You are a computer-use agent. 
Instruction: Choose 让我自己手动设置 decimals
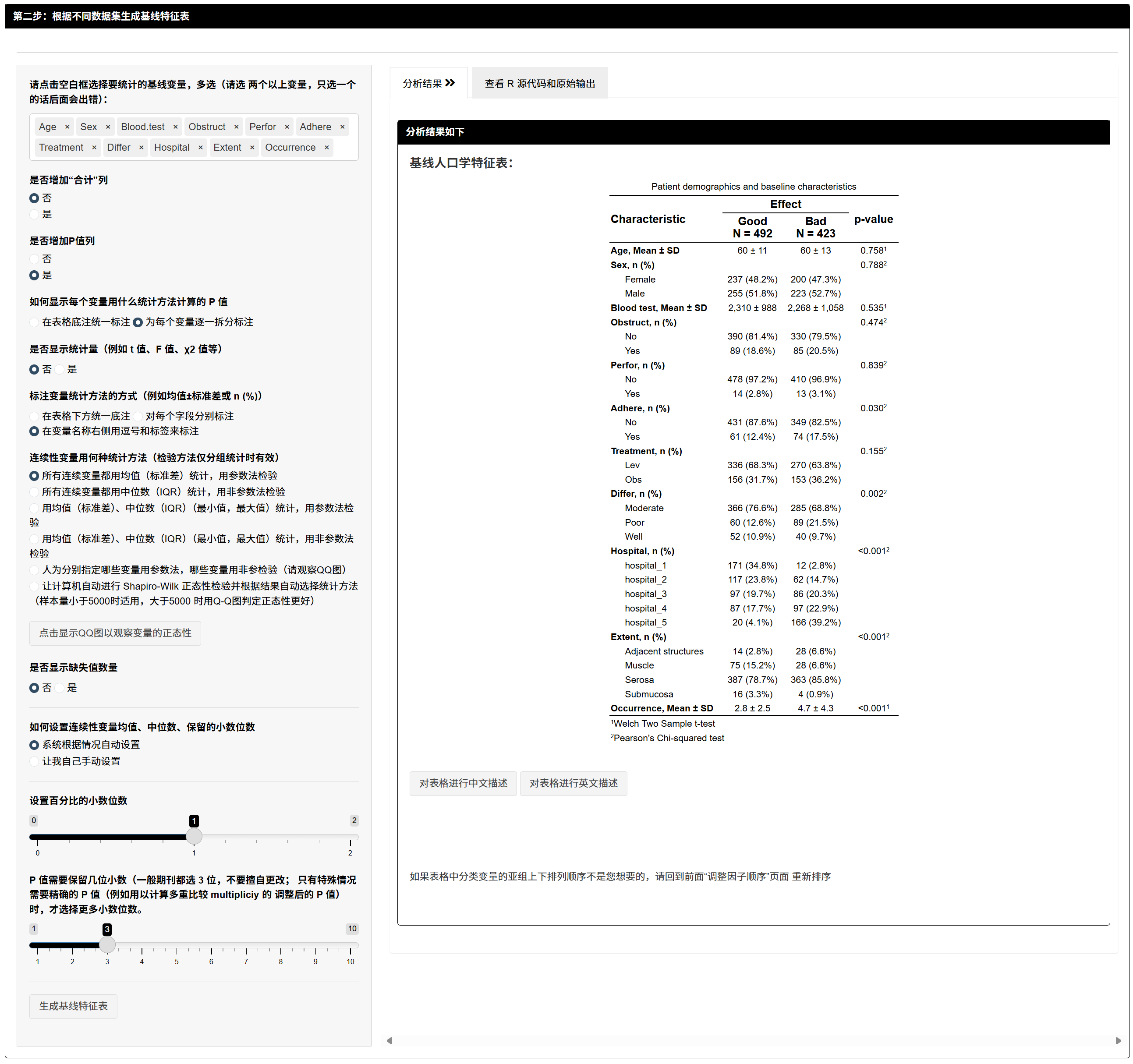click(x=34, y=762)
